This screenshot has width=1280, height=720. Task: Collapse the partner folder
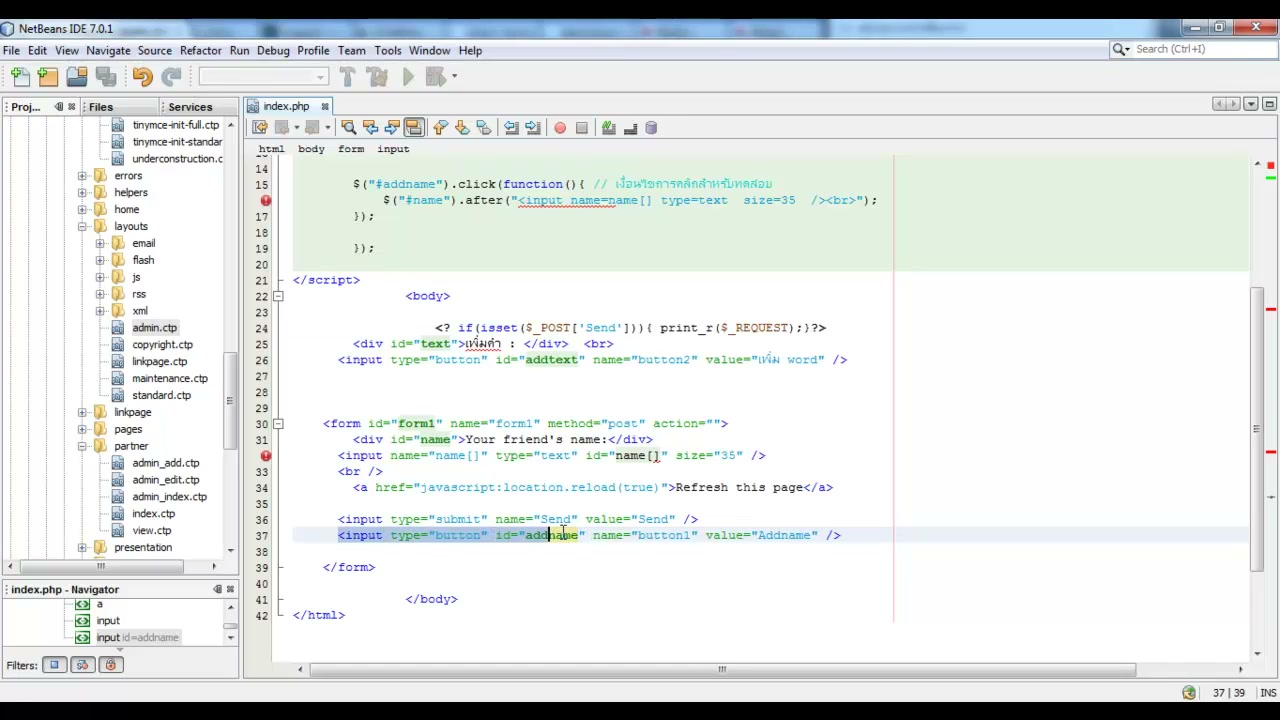tap(82, 446)
